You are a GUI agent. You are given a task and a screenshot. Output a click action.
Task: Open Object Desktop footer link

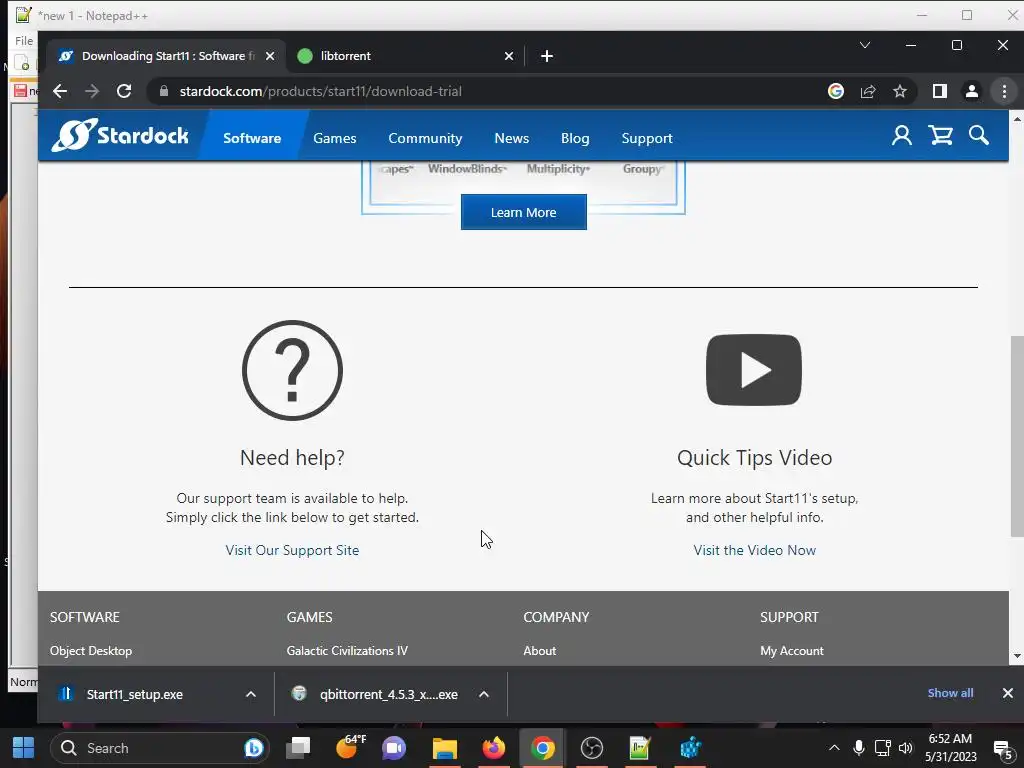click(x=91, y=650)
